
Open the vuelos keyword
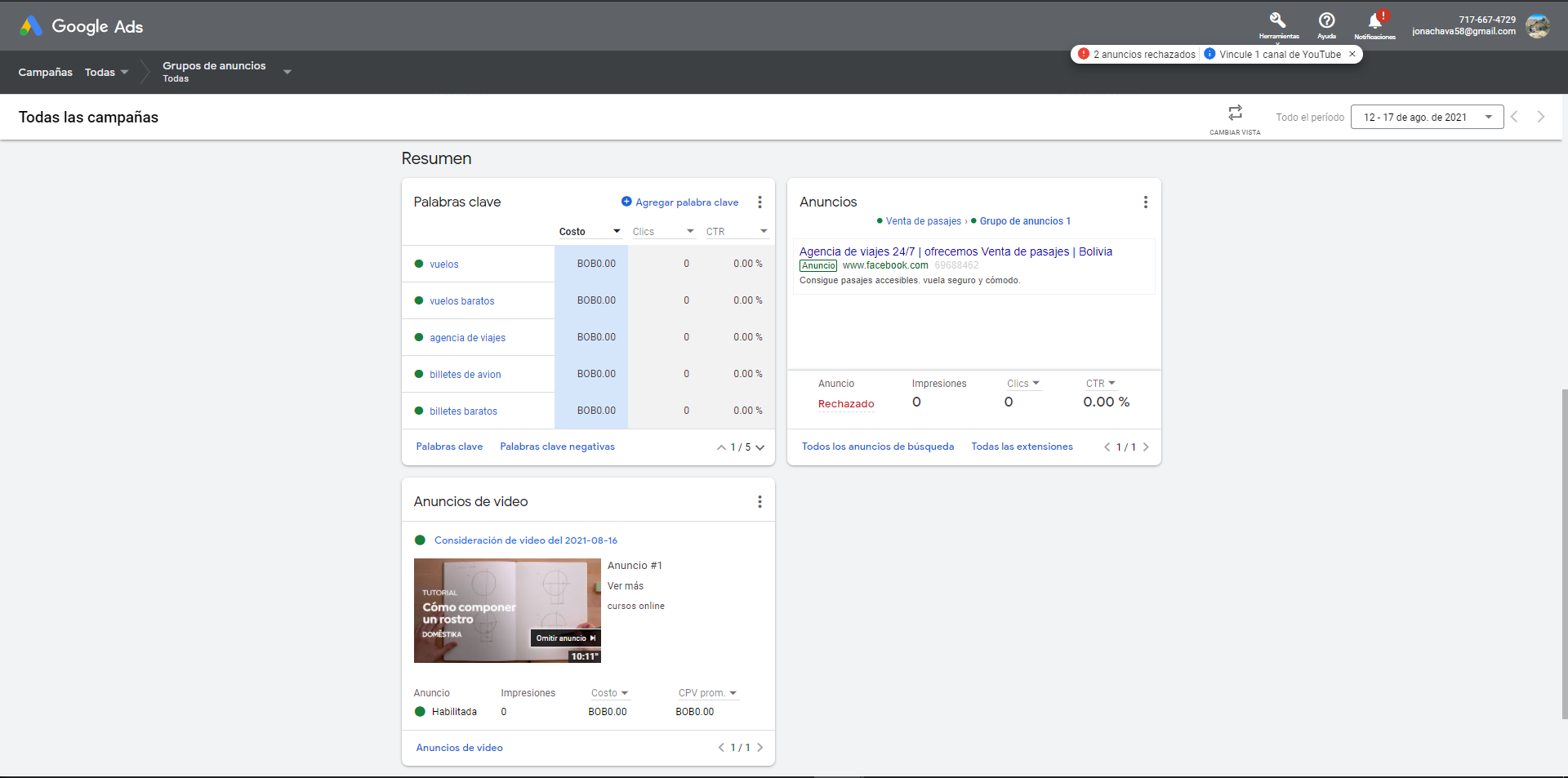coord(444,265)
